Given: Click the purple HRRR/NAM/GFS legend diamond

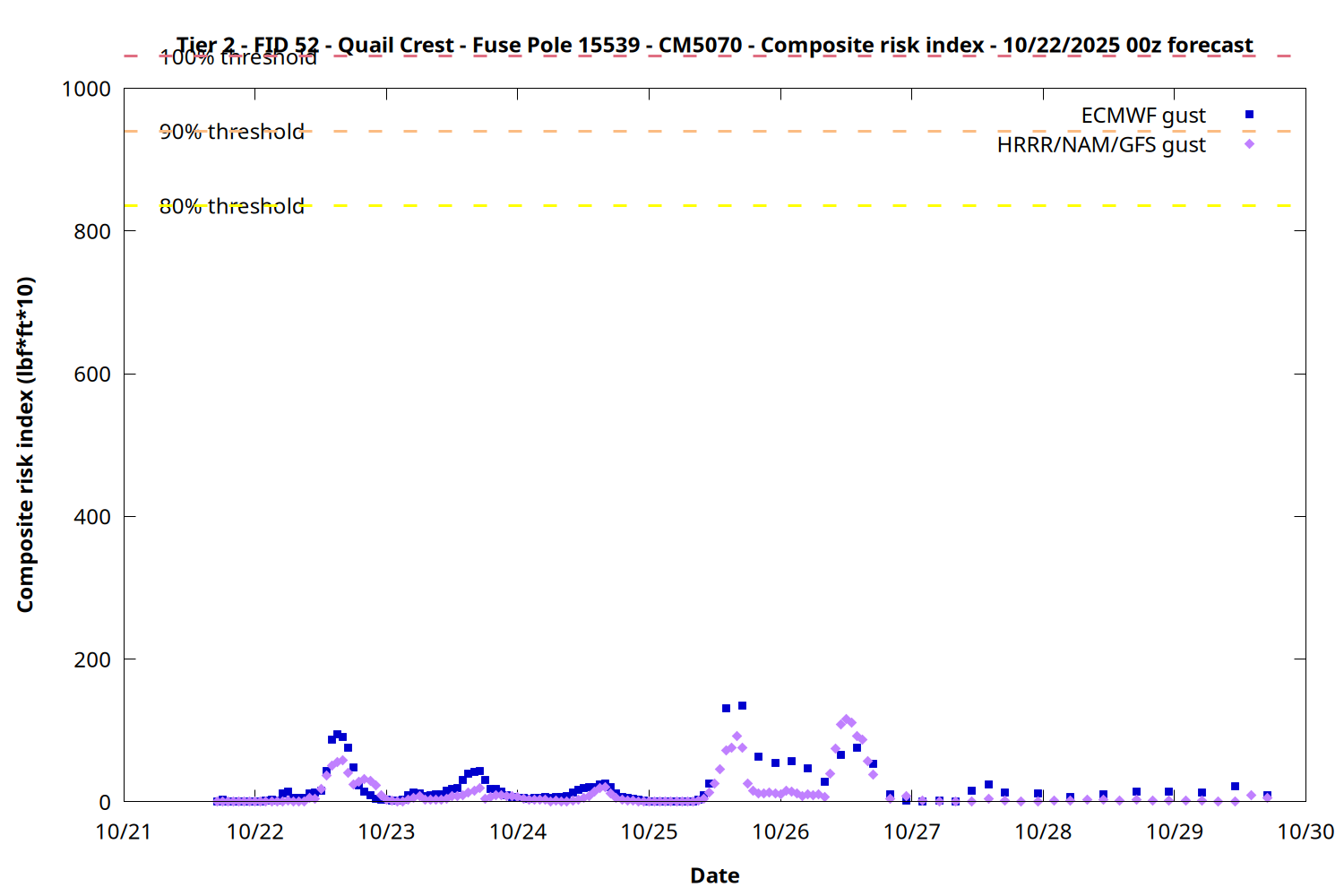Looking at the screenshot, I should pyautogui.click(x=1249, y=144).
